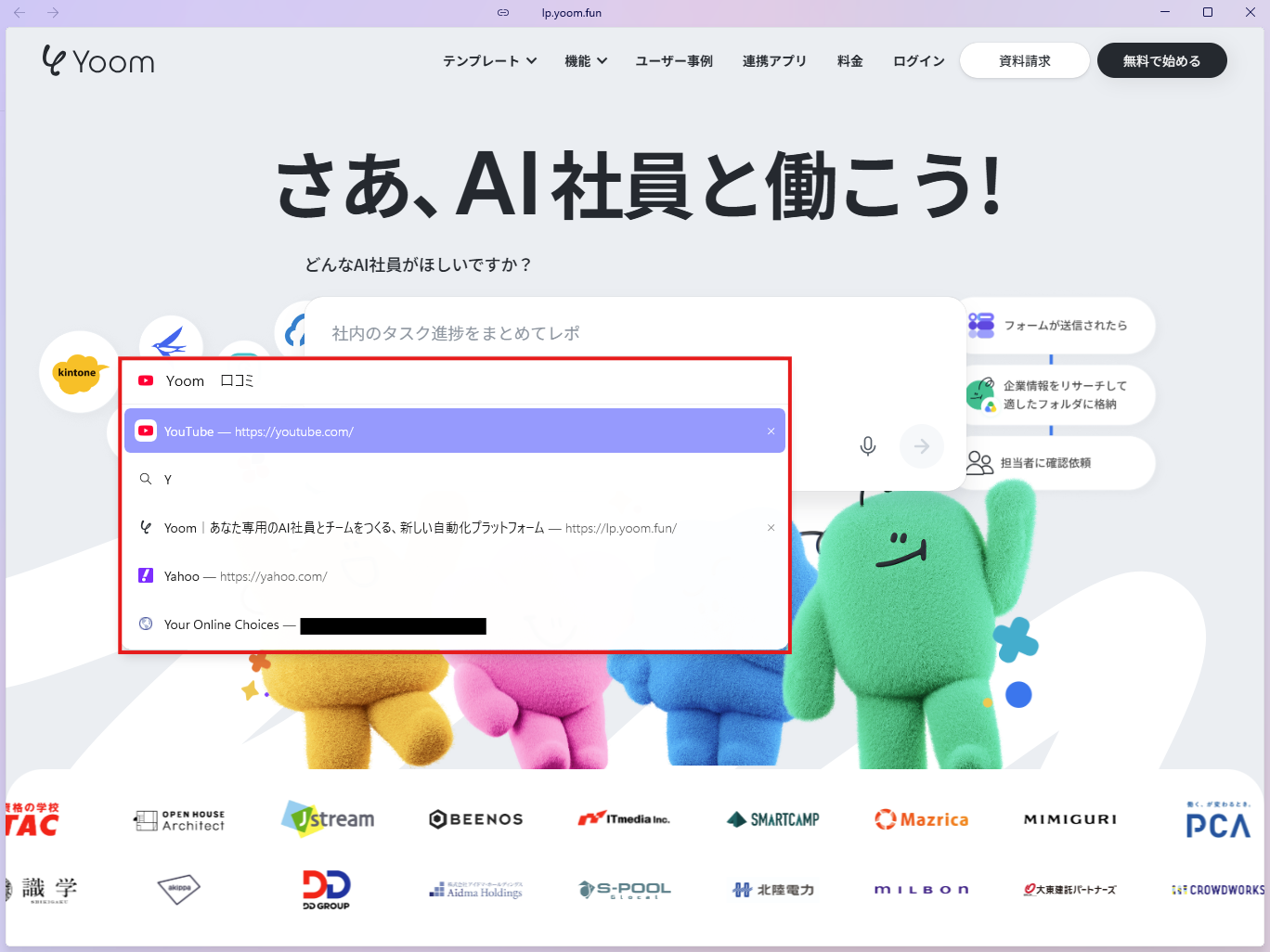Click the address field showing 'Yoom 口コミ'

(x=455, y=381)
